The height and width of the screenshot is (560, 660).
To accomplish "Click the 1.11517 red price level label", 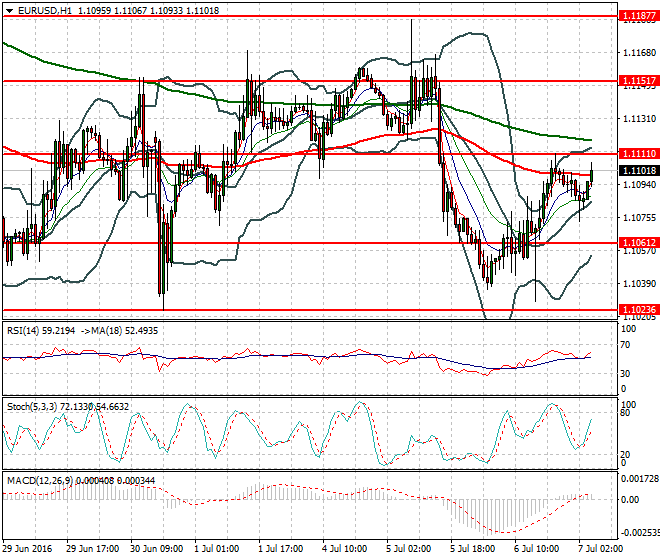I will [x=639, y=81].
